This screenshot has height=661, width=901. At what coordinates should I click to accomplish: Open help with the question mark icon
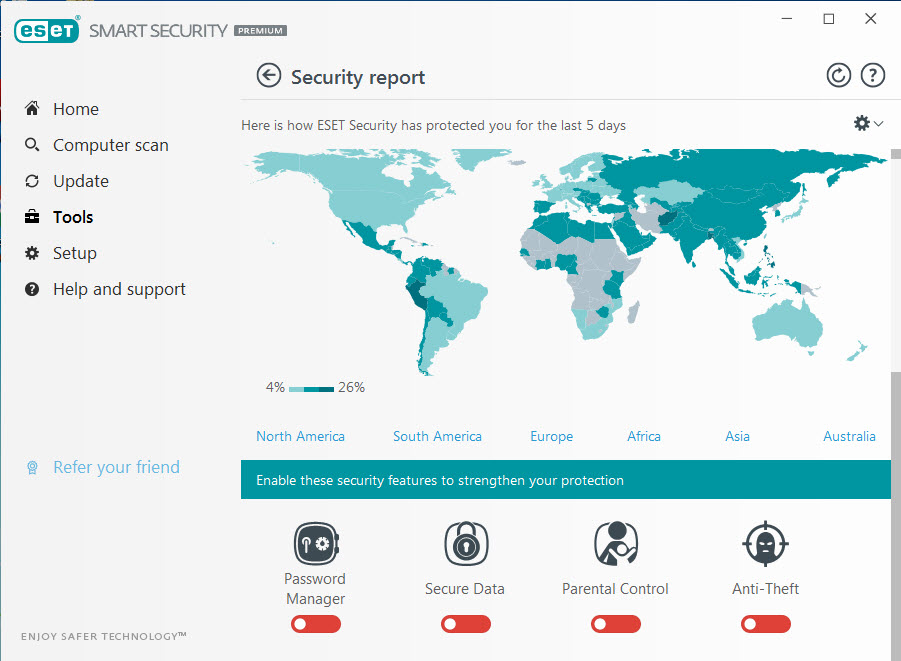click(x=872, y=75)
